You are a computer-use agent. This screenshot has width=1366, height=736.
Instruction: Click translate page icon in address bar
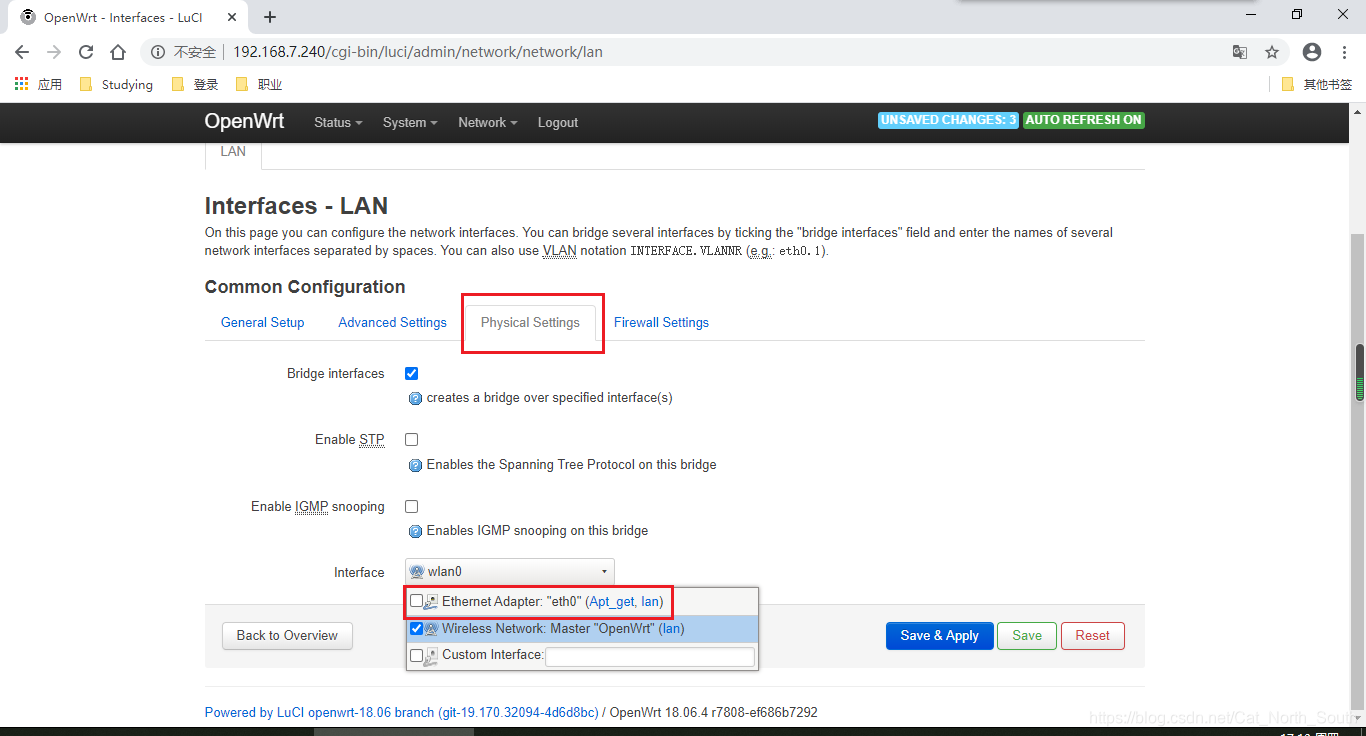point(1239,52)
